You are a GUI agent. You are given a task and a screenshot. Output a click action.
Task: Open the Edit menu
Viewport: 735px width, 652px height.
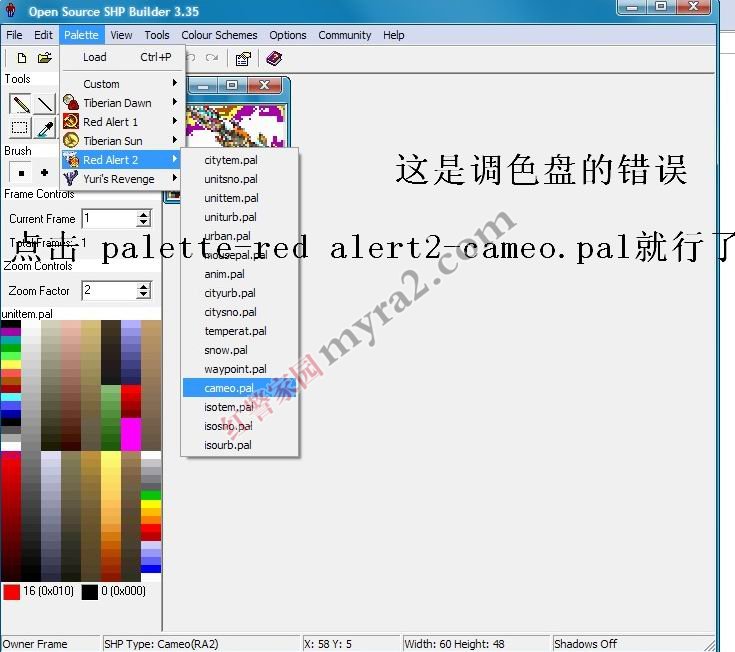(43, 35)
